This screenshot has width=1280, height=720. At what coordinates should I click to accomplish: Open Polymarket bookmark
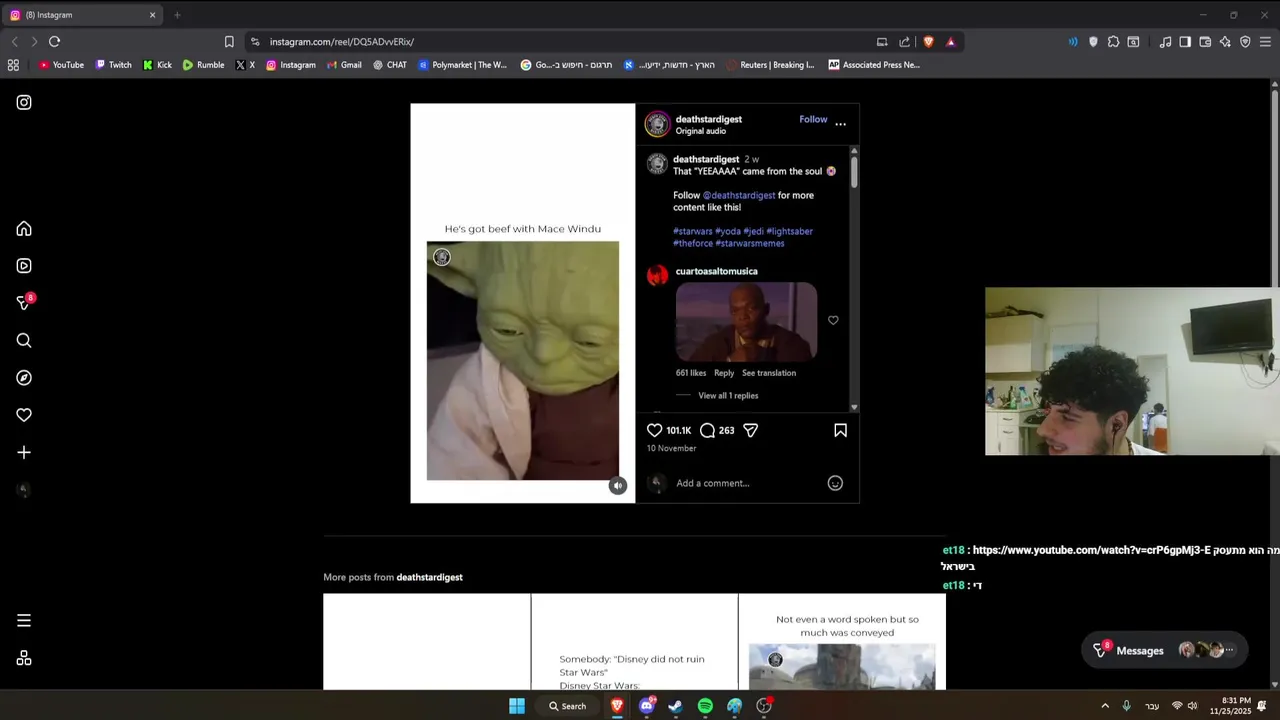coord(463,65)
